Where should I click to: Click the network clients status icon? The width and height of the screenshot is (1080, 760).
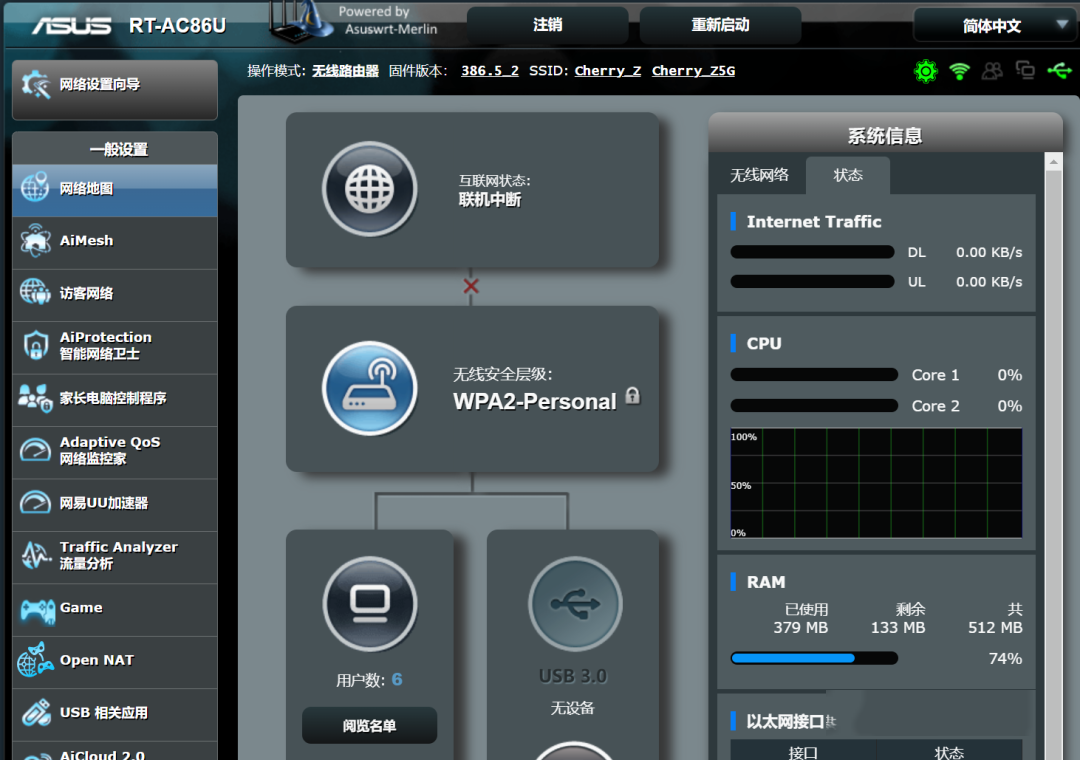[x=1026, y=70]
